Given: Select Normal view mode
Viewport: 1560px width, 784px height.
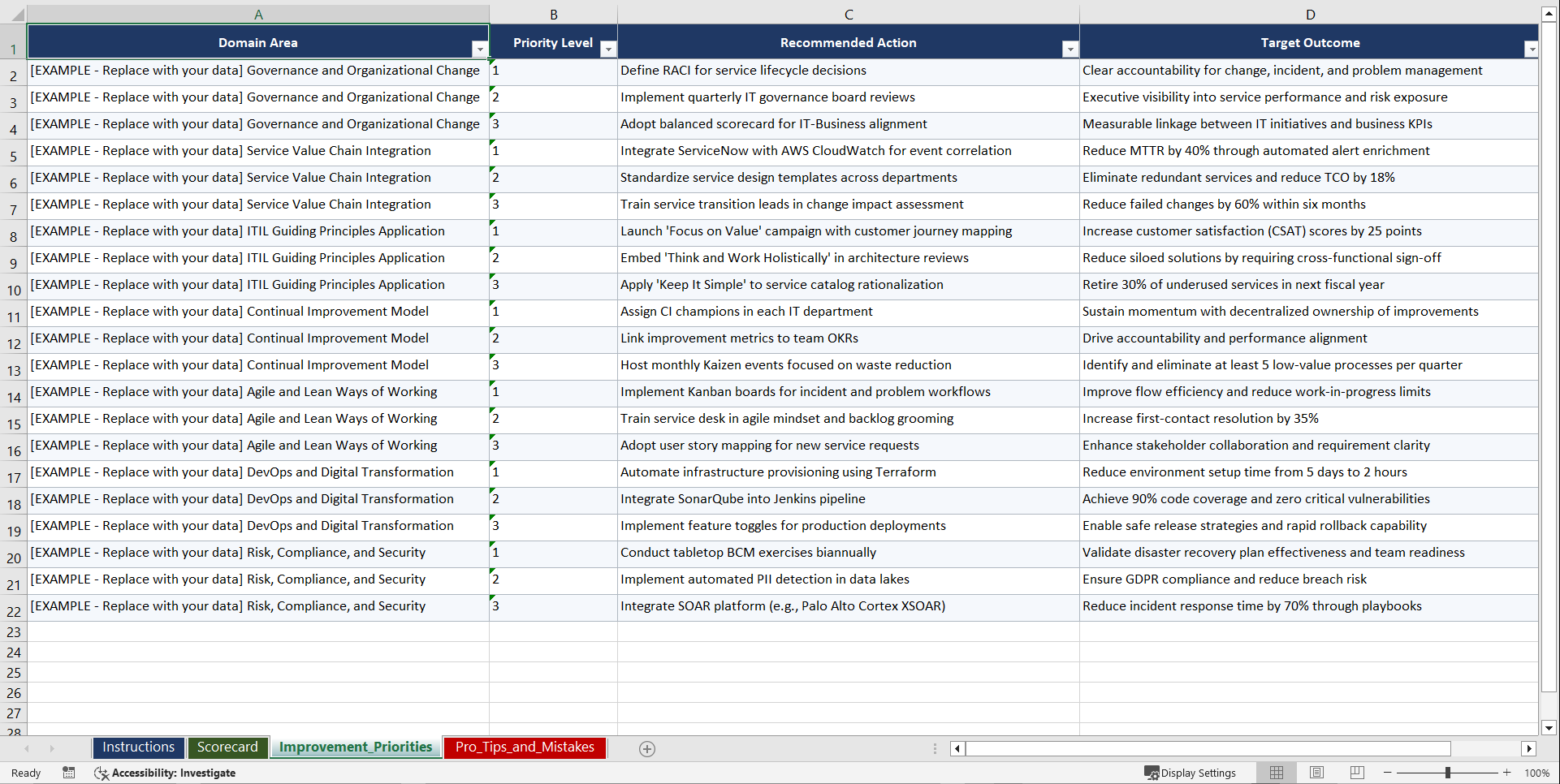Looking at the screenshot, I should point(1276,773).
